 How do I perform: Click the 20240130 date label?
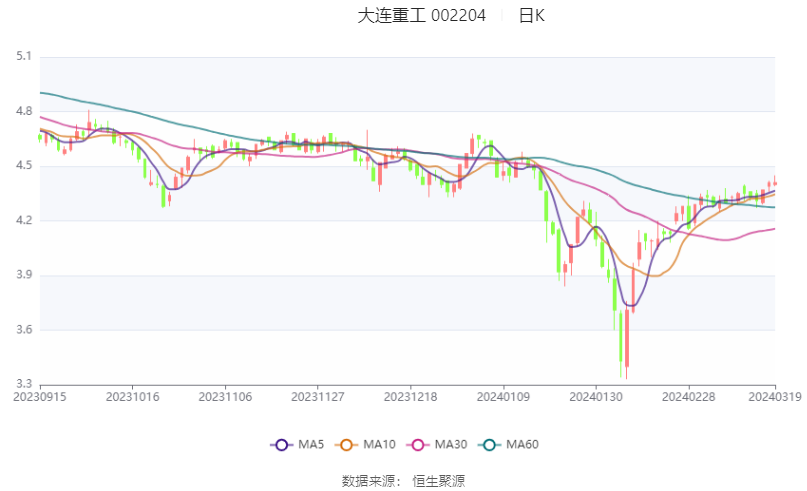[595, 397]
